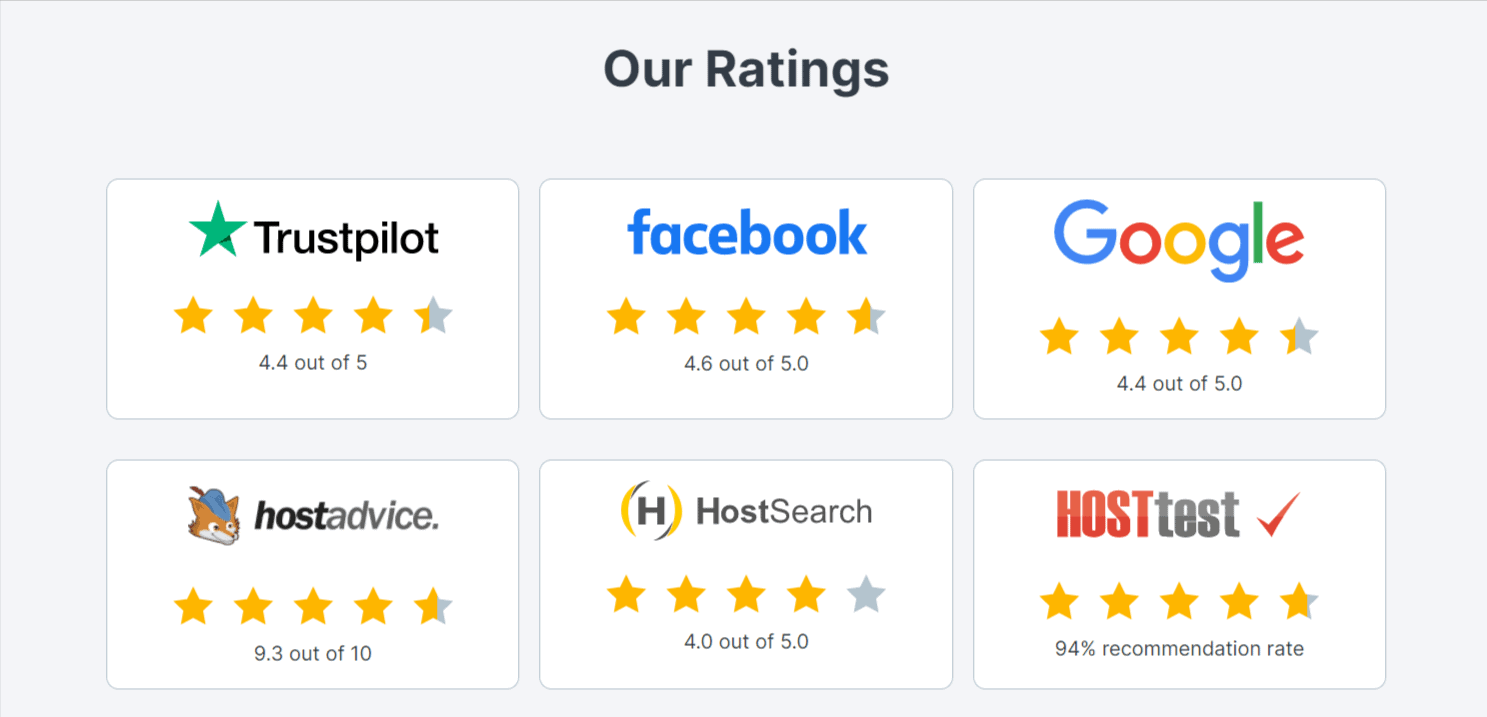Click the third star in HOSTtest row
The width and height of the screenshot is (1487, 717).
(1178, 601)
